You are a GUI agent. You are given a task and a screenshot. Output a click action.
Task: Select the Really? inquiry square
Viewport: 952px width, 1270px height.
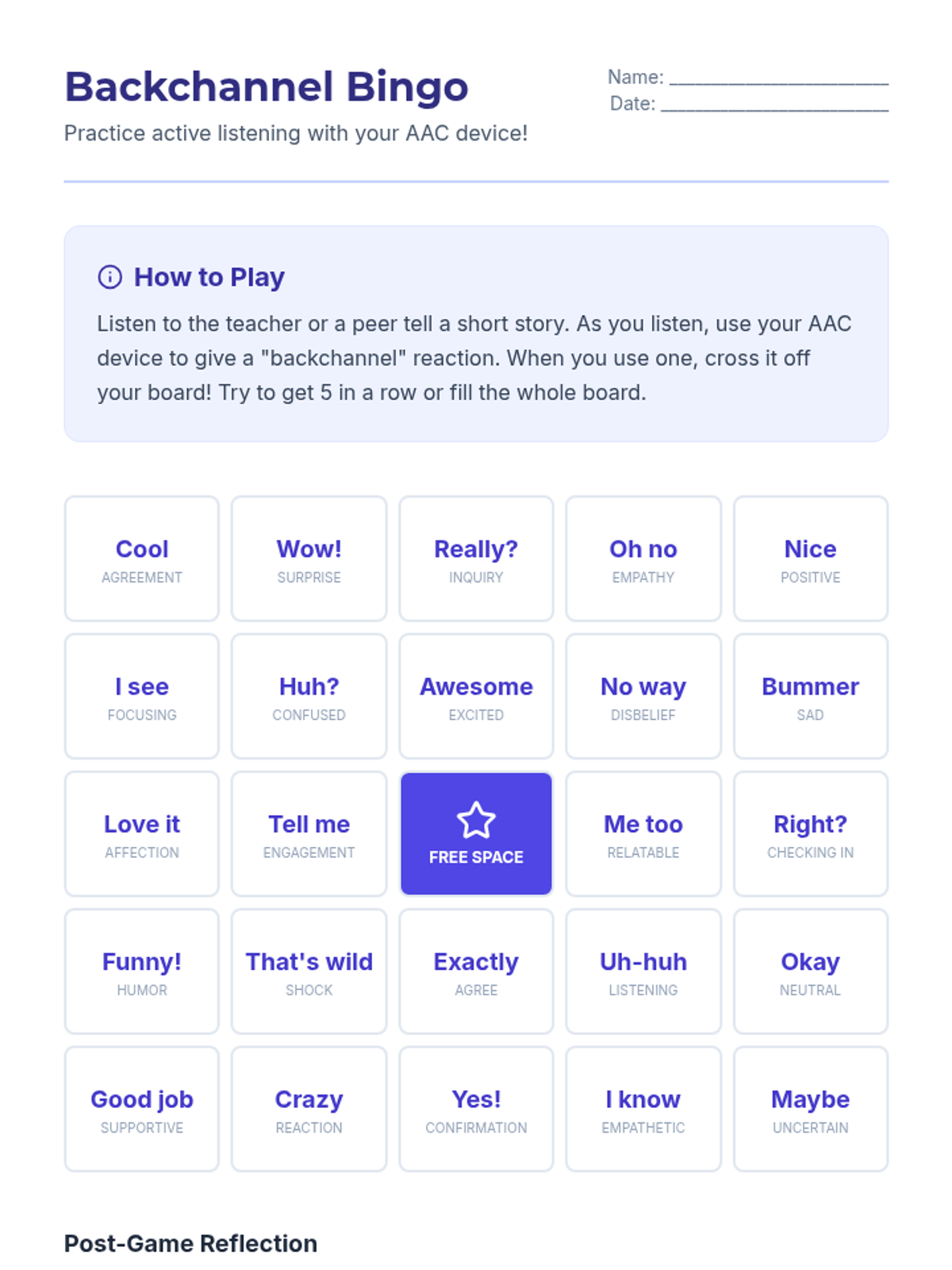tap(476, 559)
